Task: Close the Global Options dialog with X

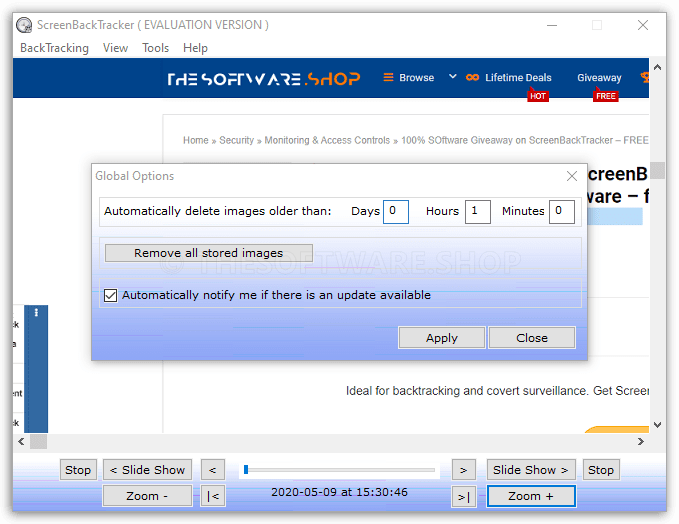Action: [x=572, y=176]
